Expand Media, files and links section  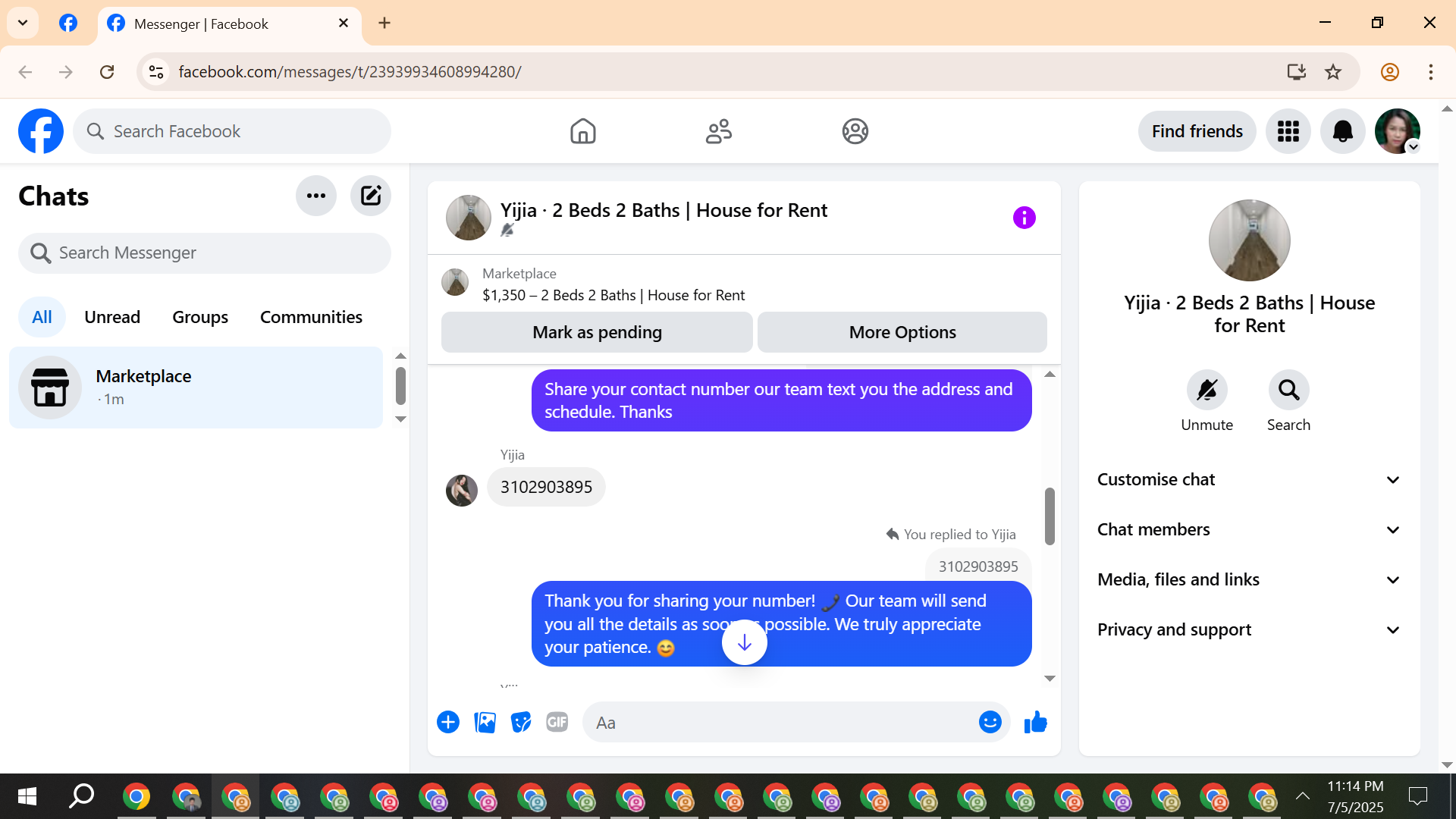1249,579
